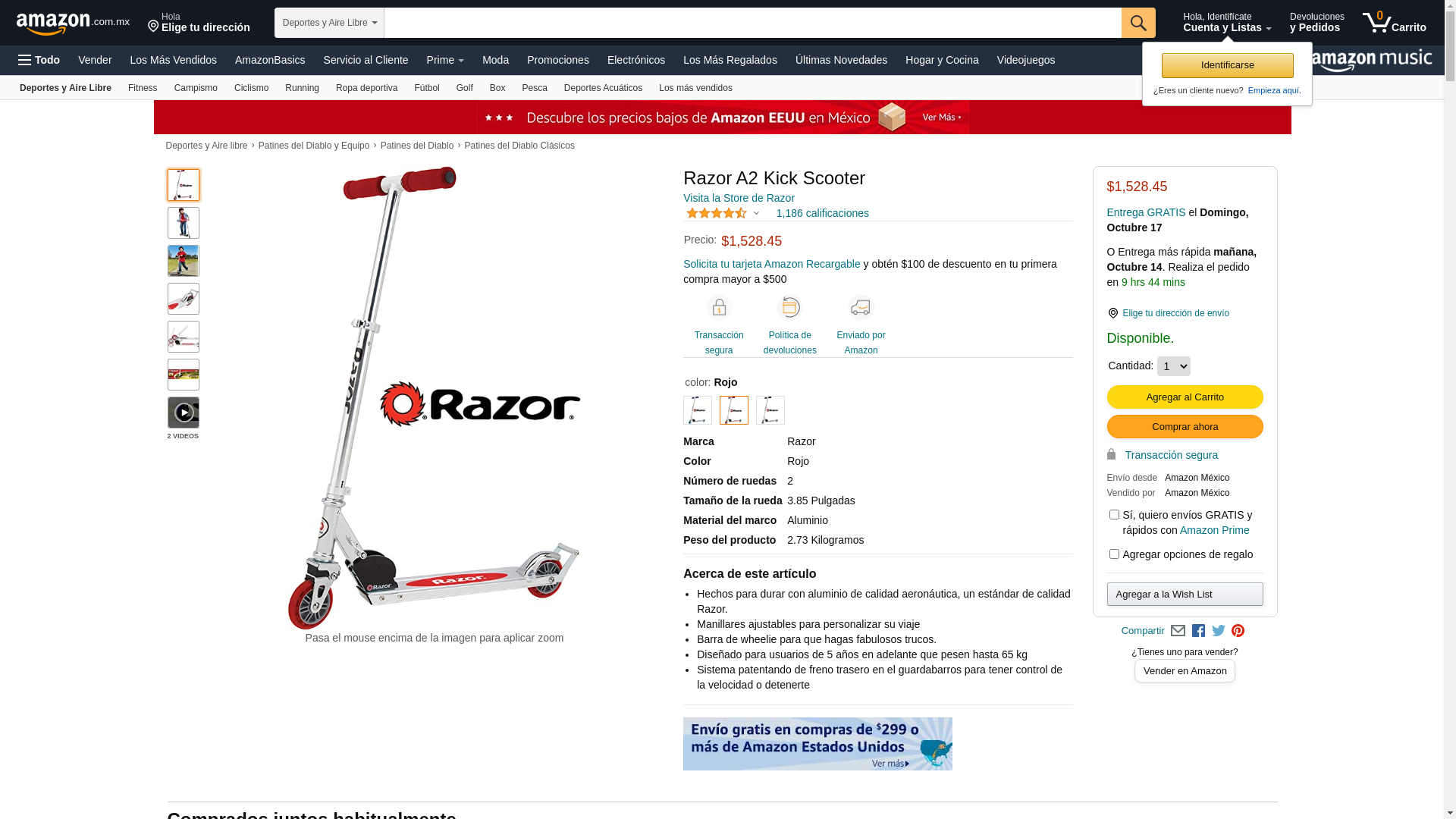Open the Todo hamburger menu

point(39,60)
